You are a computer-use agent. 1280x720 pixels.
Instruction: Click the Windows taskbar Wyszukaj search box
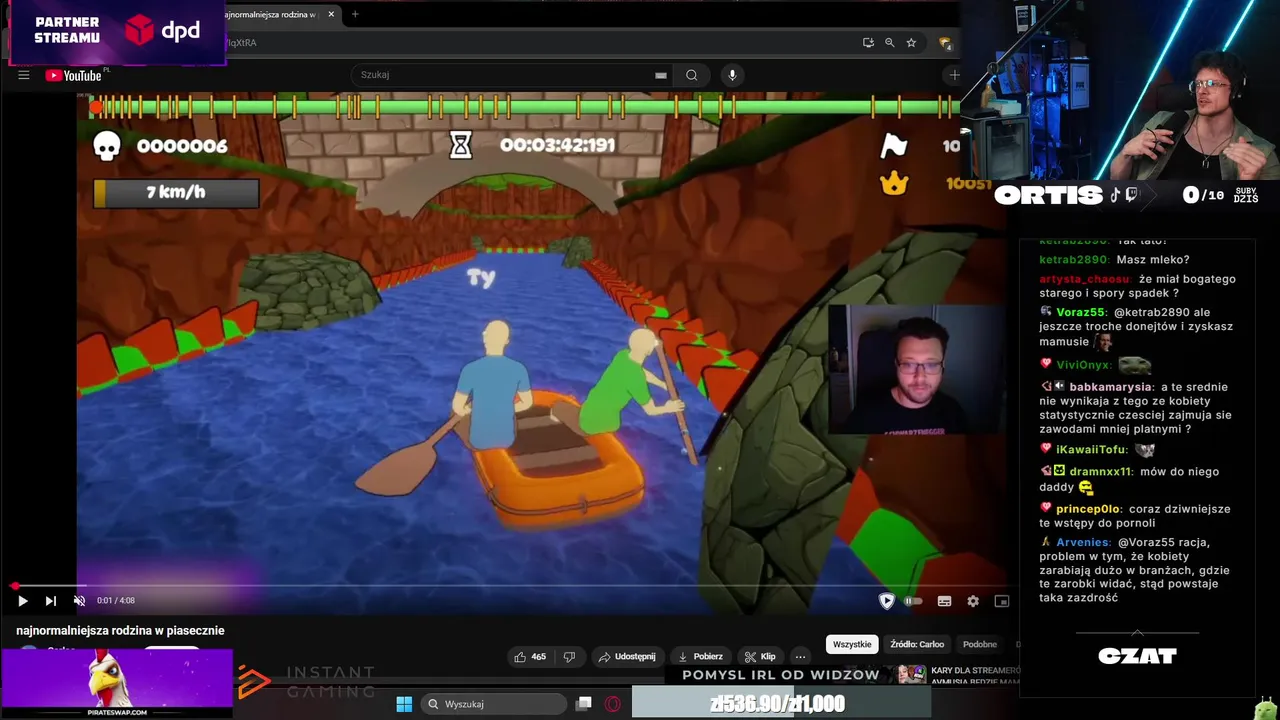tap(494, 704)
